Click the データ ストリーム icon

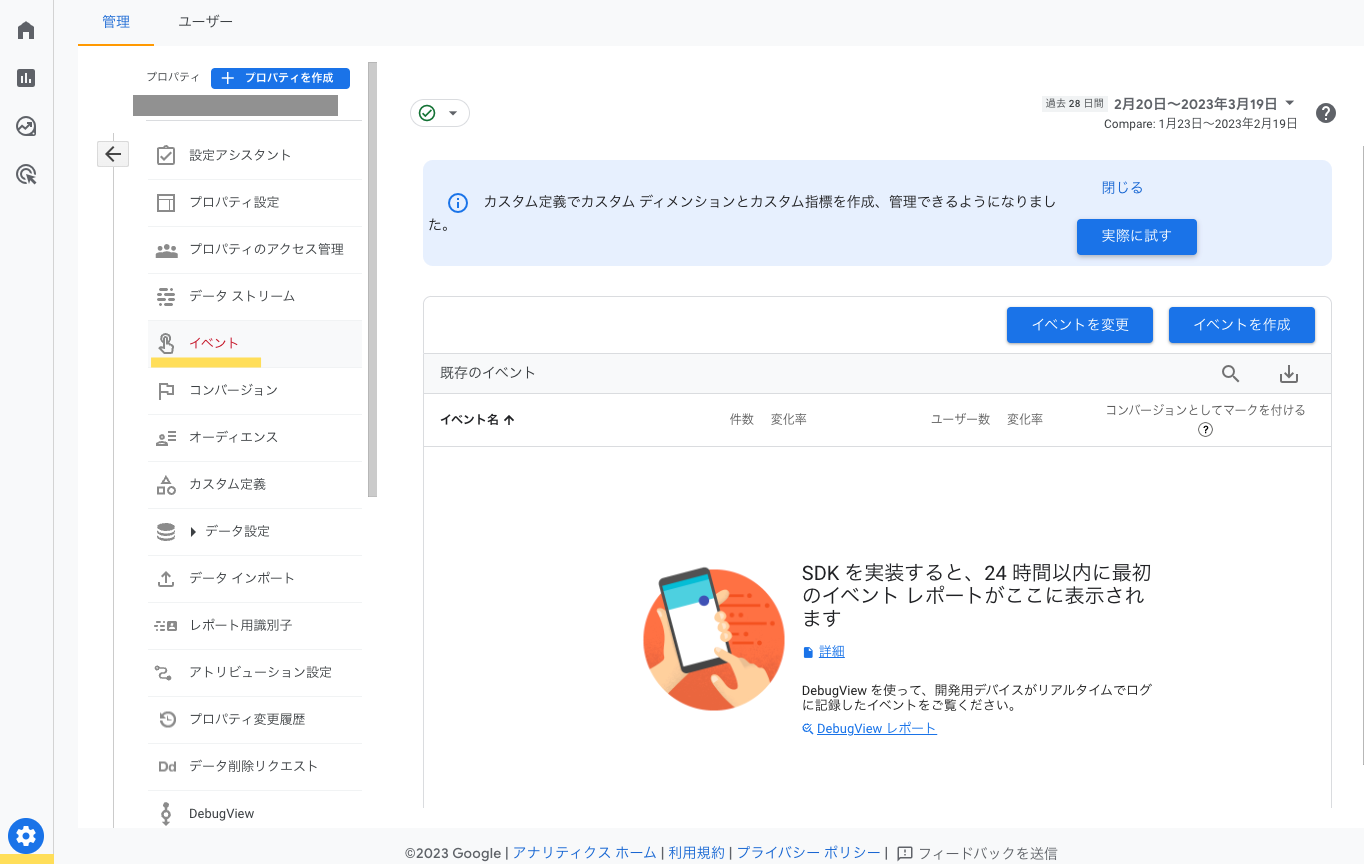[x=166, y=297]
